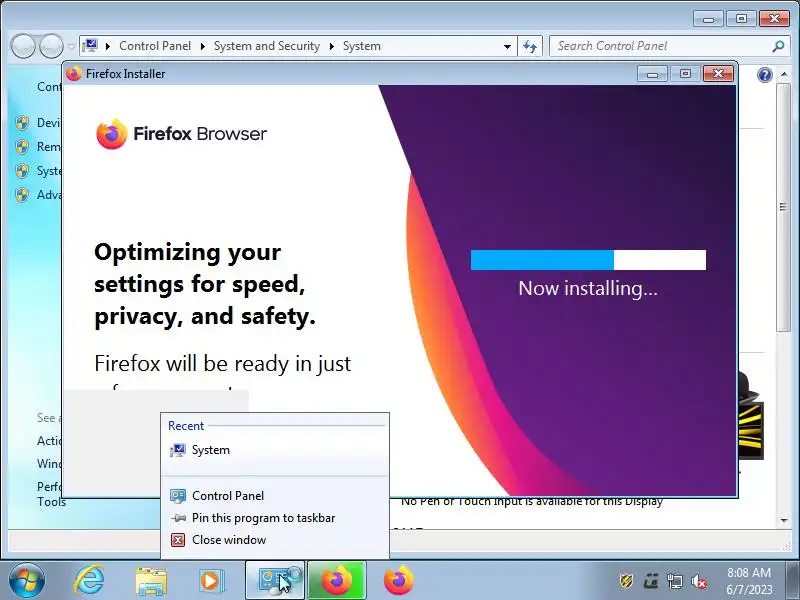Click the scroll up arrow in Control Panel

coord(784,74)
